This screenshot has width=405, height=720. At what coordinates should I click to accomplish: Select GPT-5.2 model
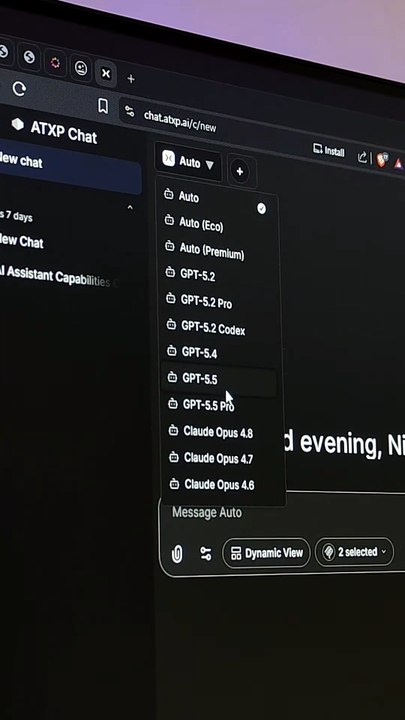(x=217, y=274)
